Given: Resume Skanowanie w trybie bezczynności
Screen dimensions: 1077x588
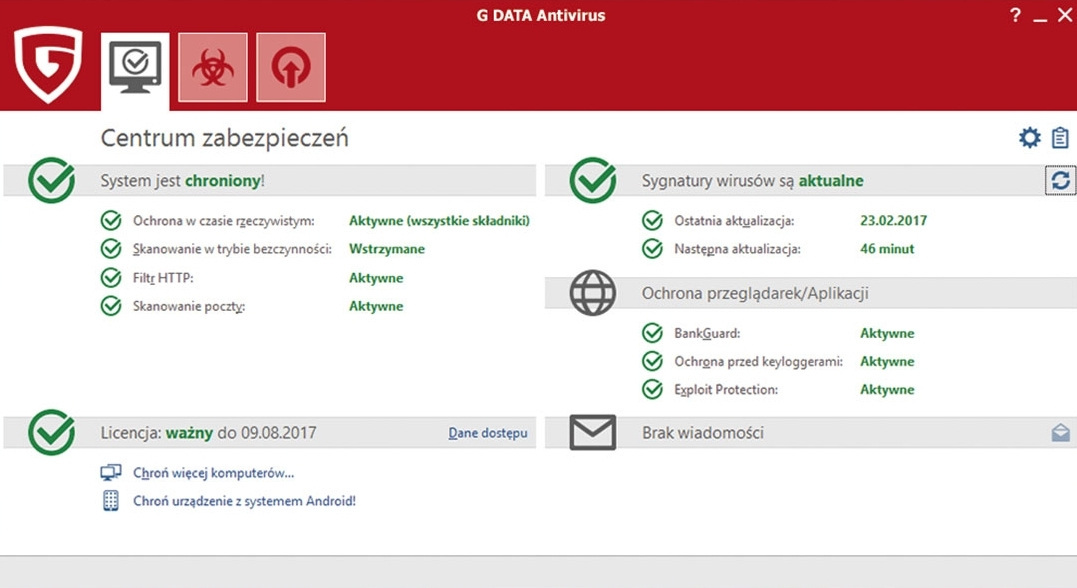Looking at the screenshot, I should click(x=386, y=248).
